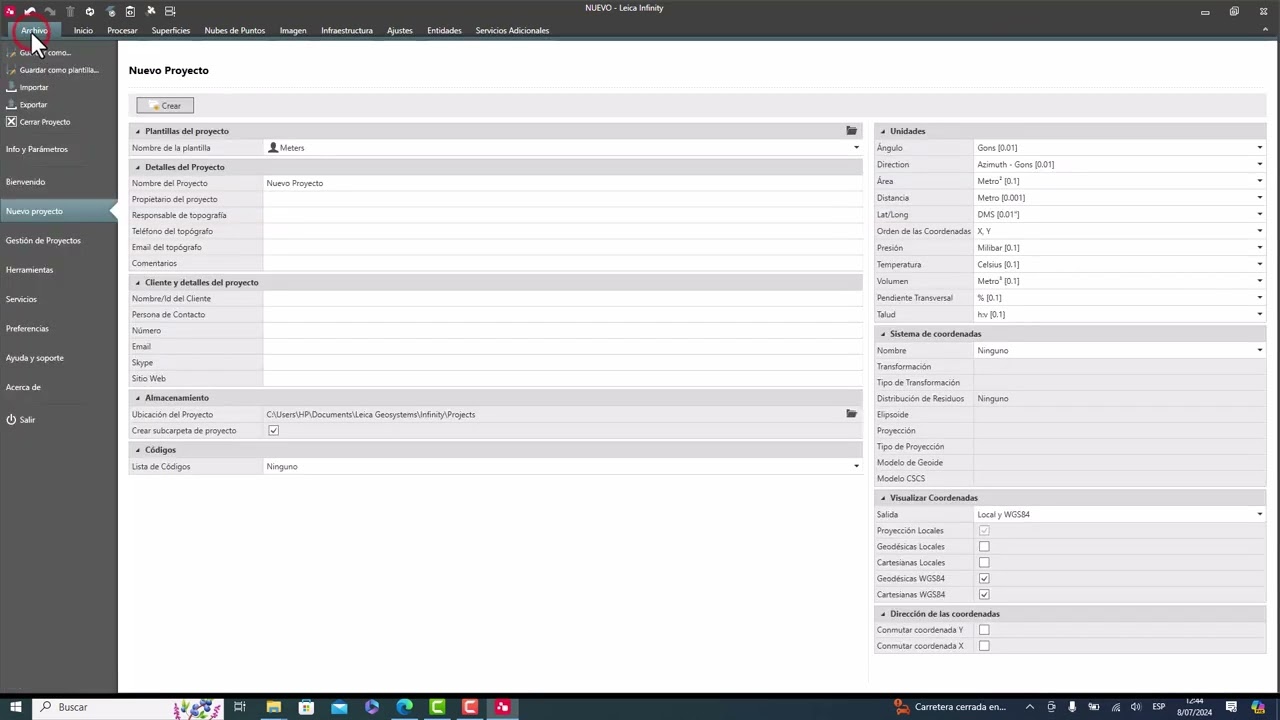The image size is (1280, 720).
Task: Enable Geodésicas Locales checkbox
Action: 984,547
